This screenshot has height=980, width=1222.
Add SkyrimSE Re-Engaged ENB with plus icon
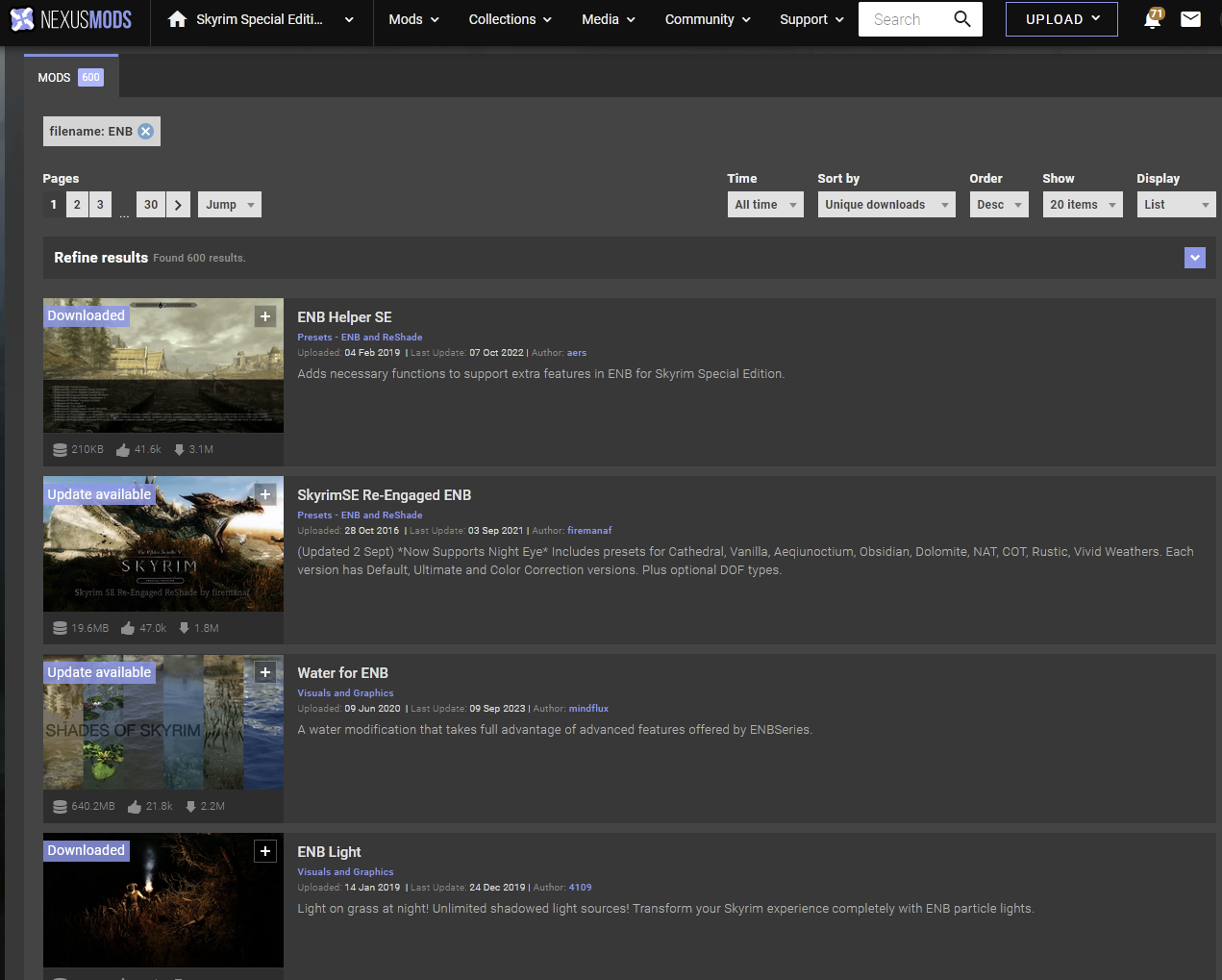pos(265,494)
